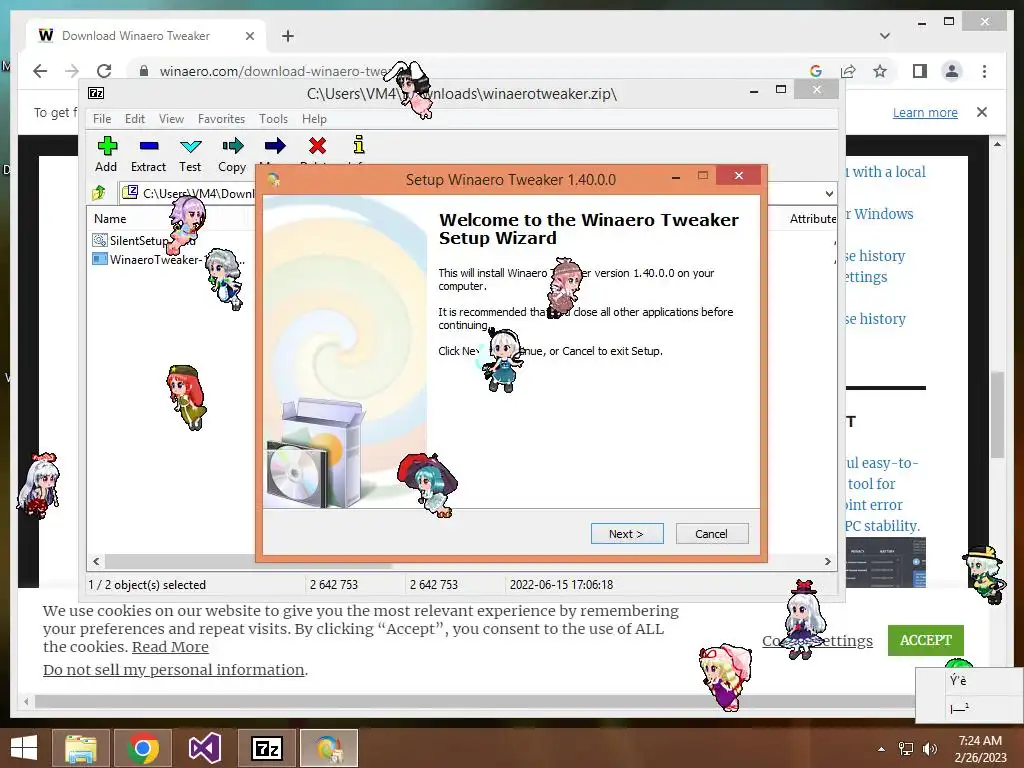Open a new Chrome tab
The image size is (1024, 768).
coord(288,36)
